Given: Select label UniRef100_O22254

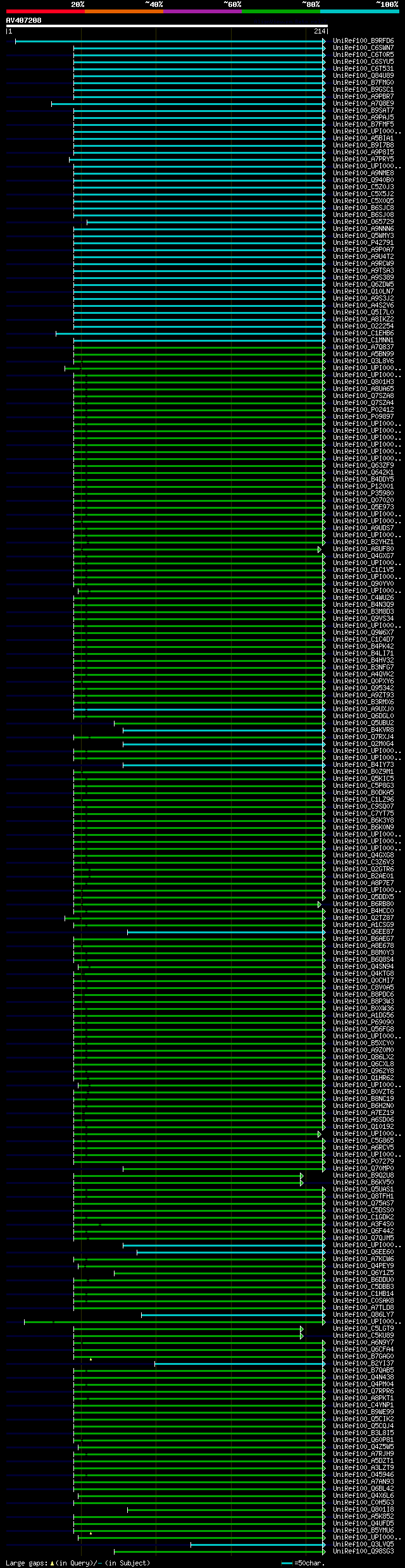Looking at the screenshot, I should coord(363,327).
